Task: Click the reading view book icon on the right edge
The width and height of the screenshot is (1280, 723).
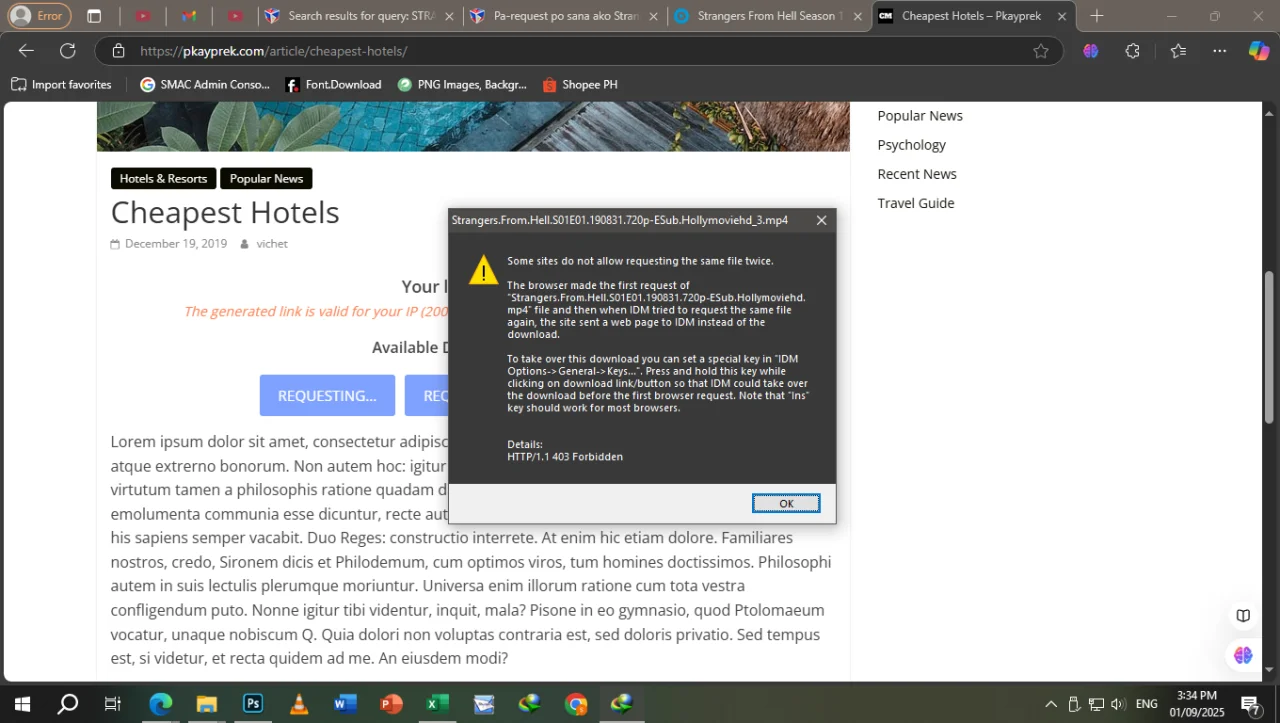Action: pyautogui.click(x=1243, y=616)
